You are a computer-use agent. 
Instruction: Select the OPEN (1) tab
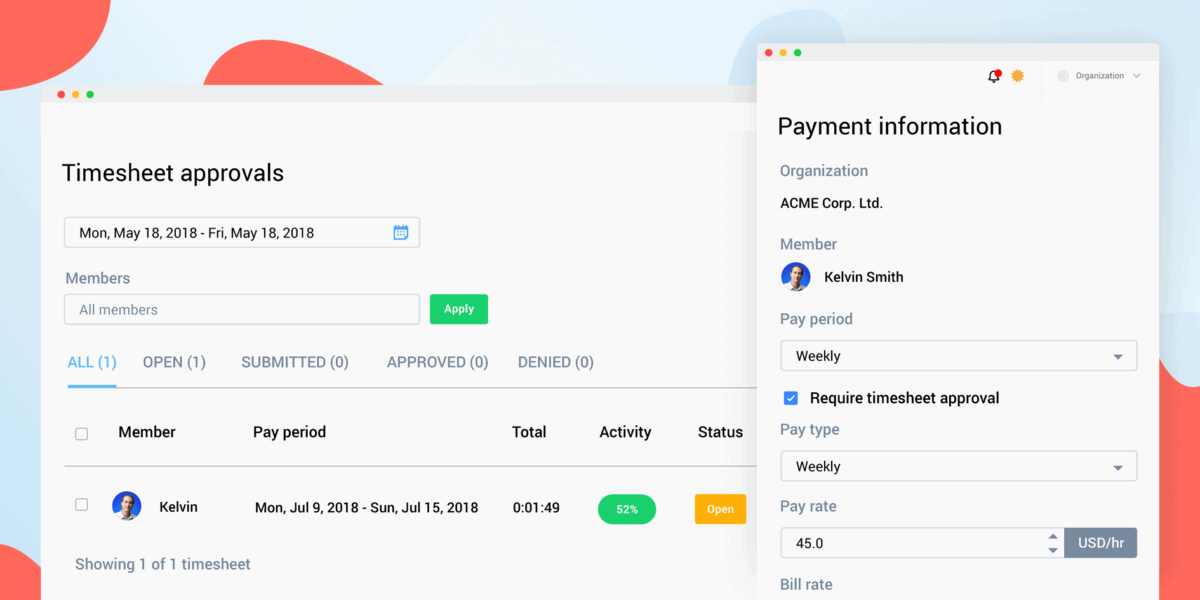174,362
